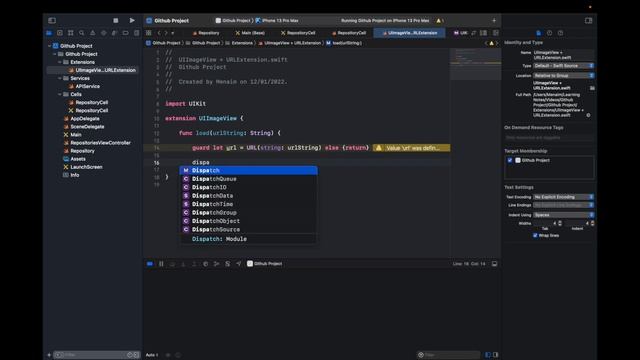Viewport: 640px width, 360px height.
Task: Select iPhone 13 Pro Max run destination
Action: tap(277, 20)
